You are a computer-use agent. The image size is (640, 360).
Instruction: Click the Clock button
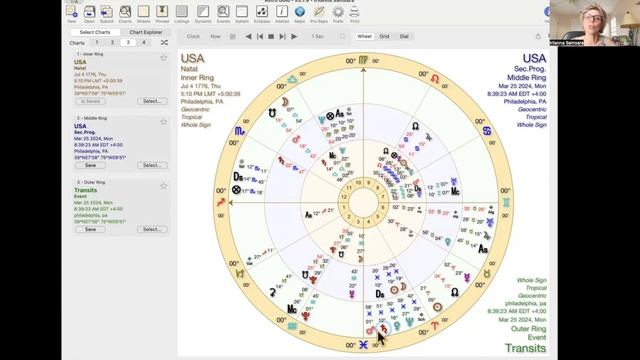193,36
